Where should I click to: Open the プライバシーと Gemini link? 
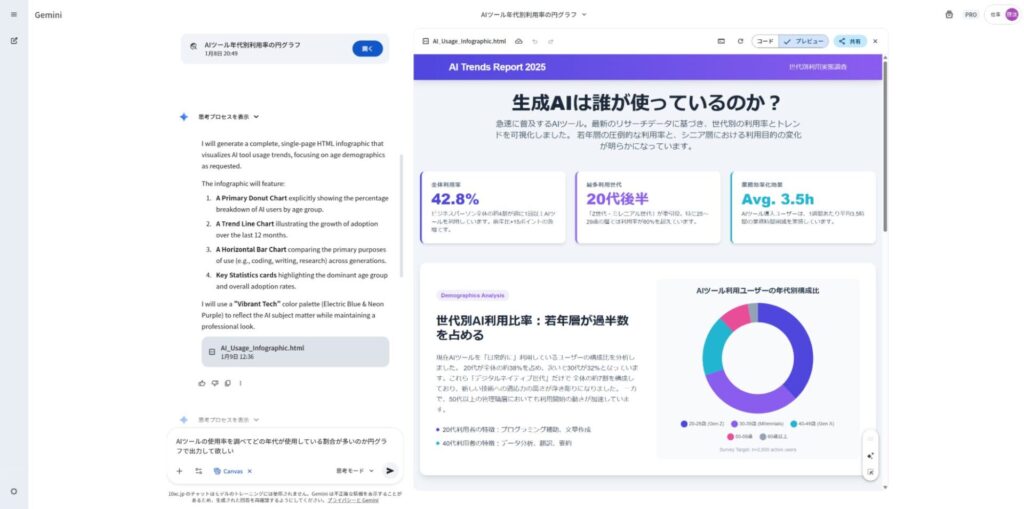point(353,500)
